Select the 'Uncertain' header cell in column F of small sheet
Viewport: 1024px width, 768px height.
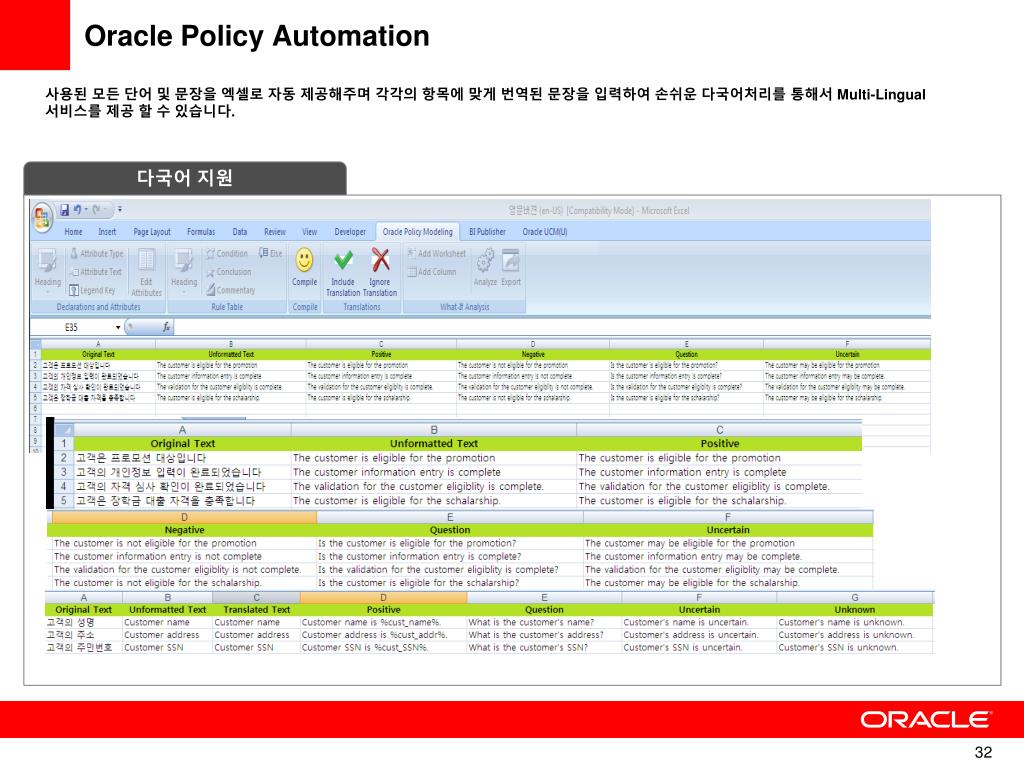tap(847, 355)
